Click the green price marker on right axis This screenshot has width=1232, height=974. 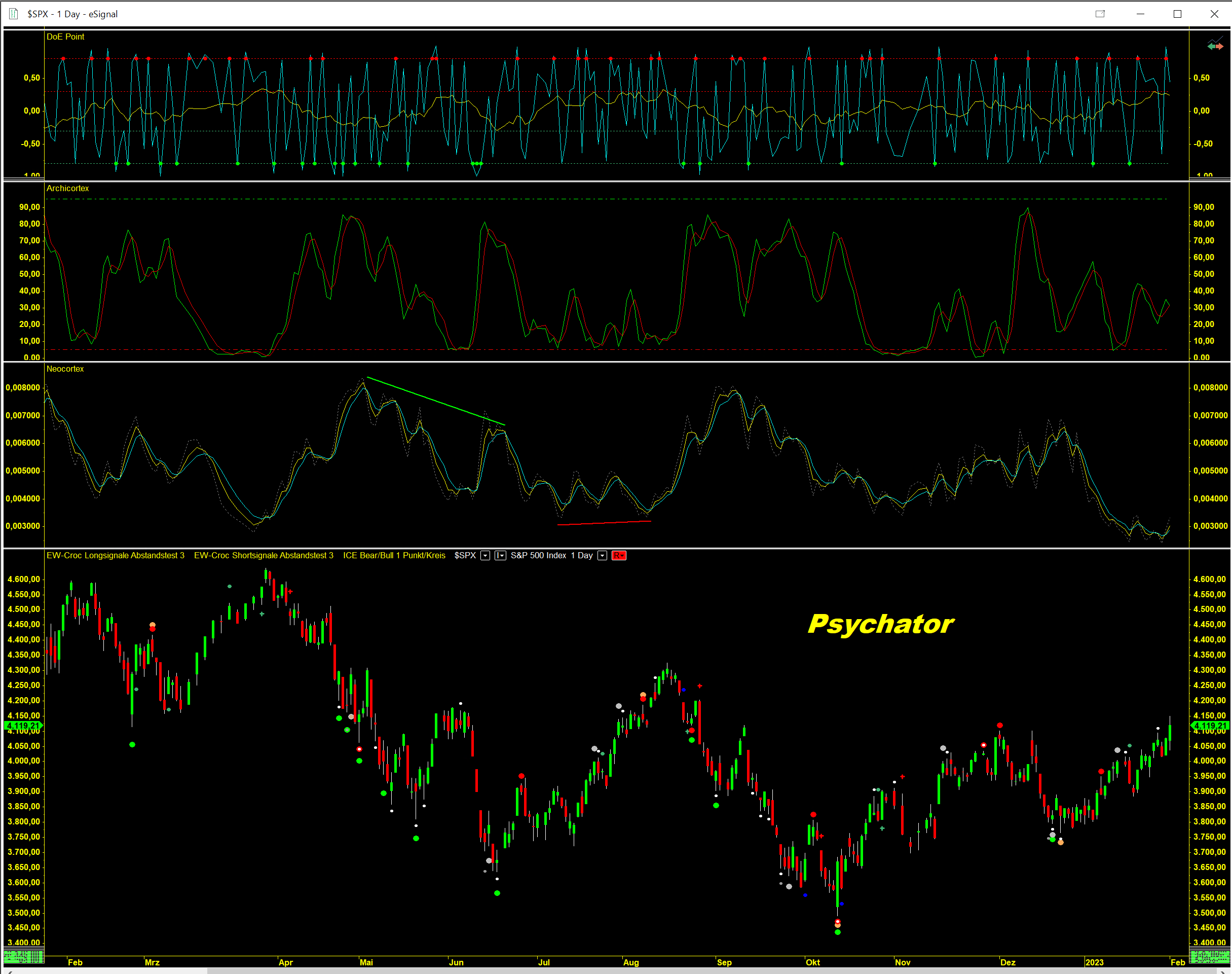pos(1210,726)
